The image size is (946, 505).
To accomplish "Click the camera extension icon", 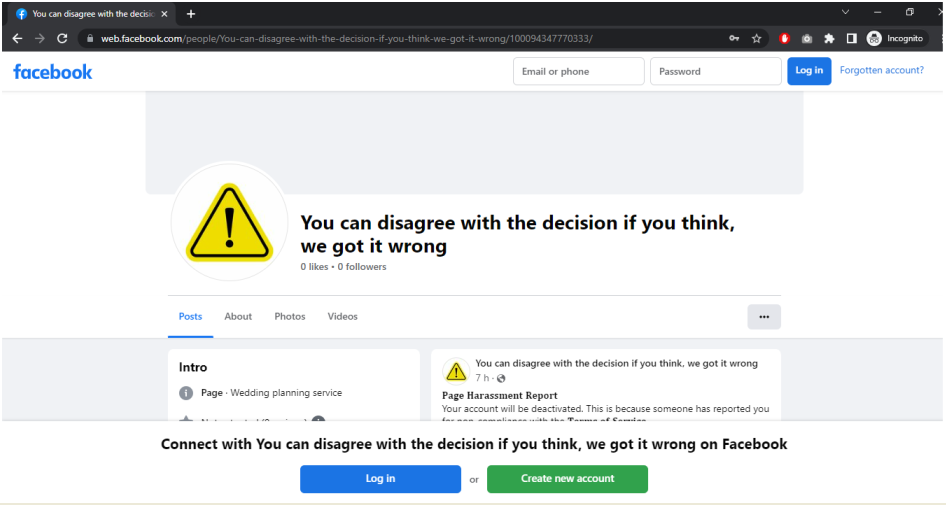I will point(807,39).
